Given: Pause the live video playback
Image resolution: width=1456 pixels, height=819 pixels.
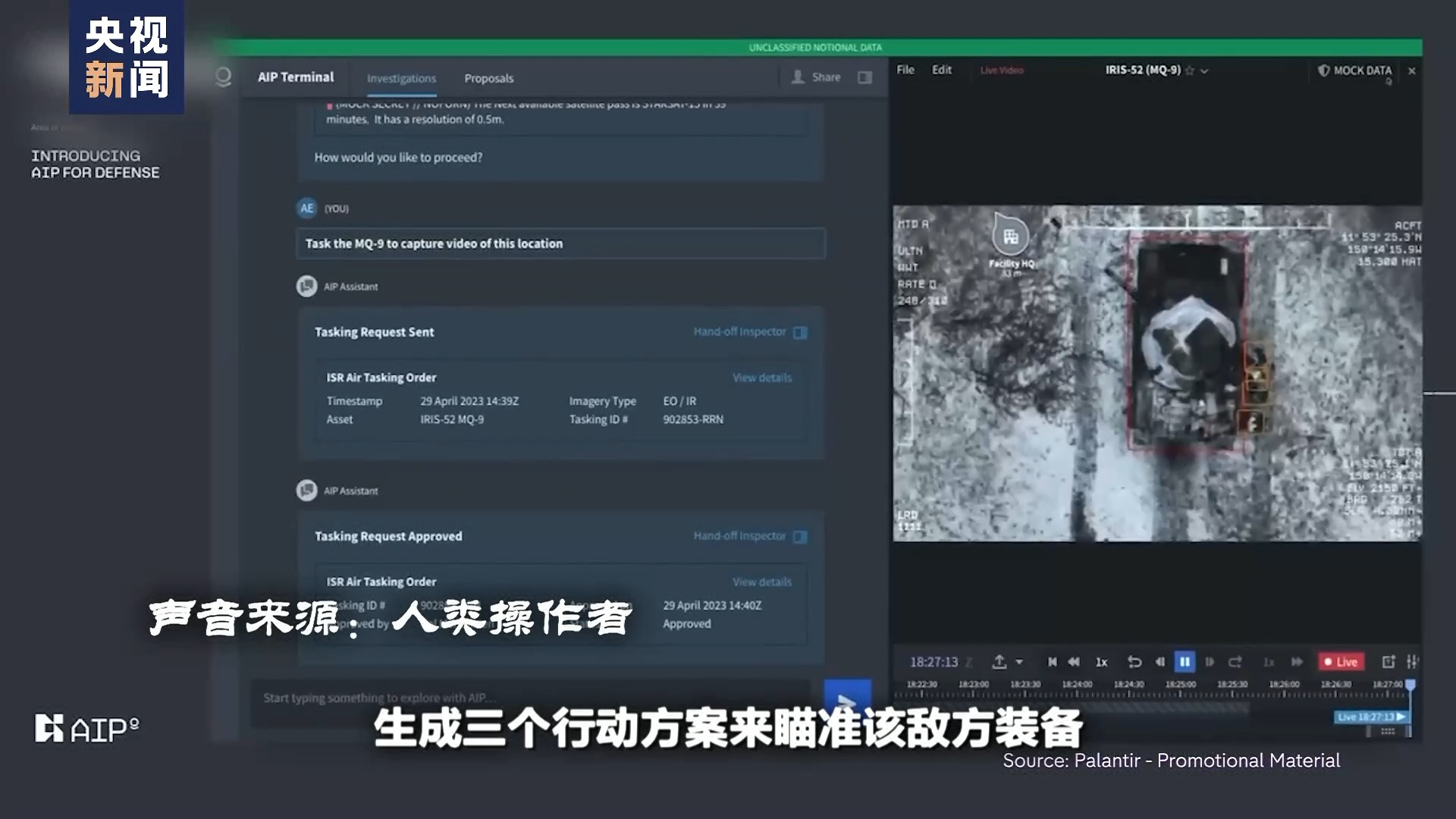Looking at the screenshot, I should (x=1185, y=662).
